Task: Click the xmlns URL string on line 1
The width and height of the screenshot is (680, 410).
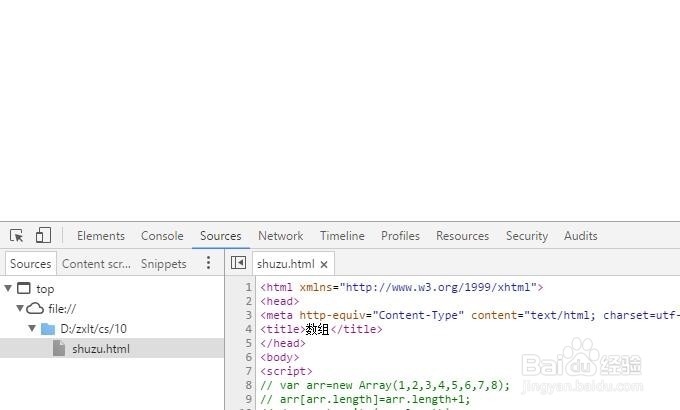Action: coord(438,287)
